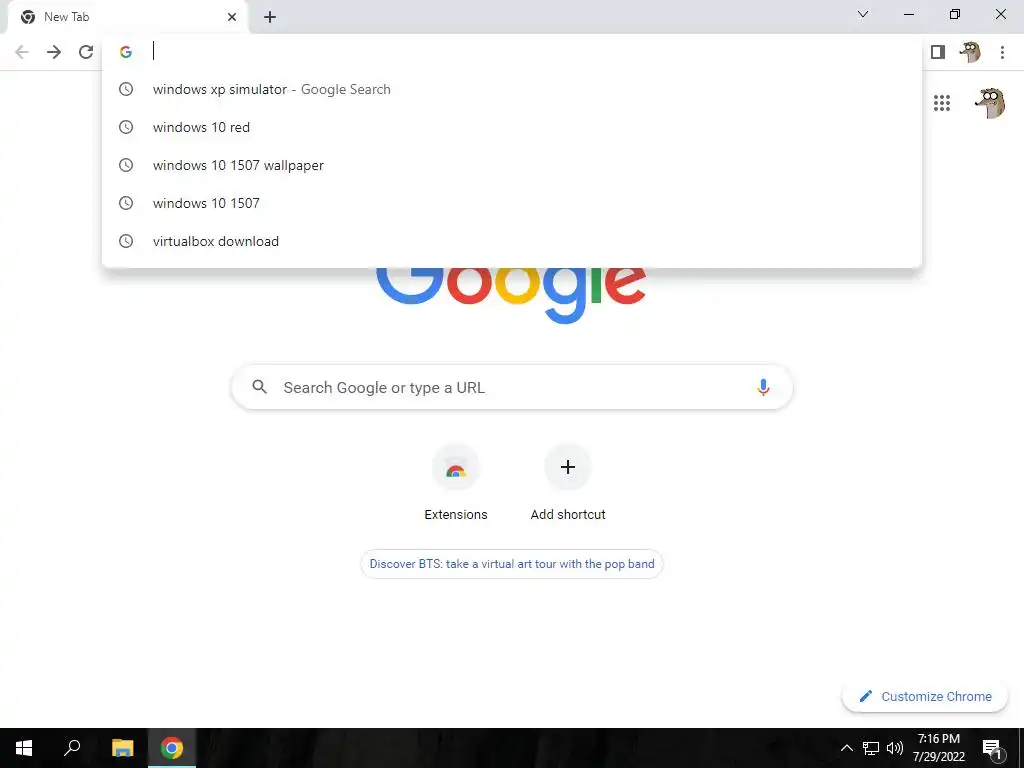1024x768 pixels.
Task: Open File Explorer from the taskbar
Action: point(122,748)
